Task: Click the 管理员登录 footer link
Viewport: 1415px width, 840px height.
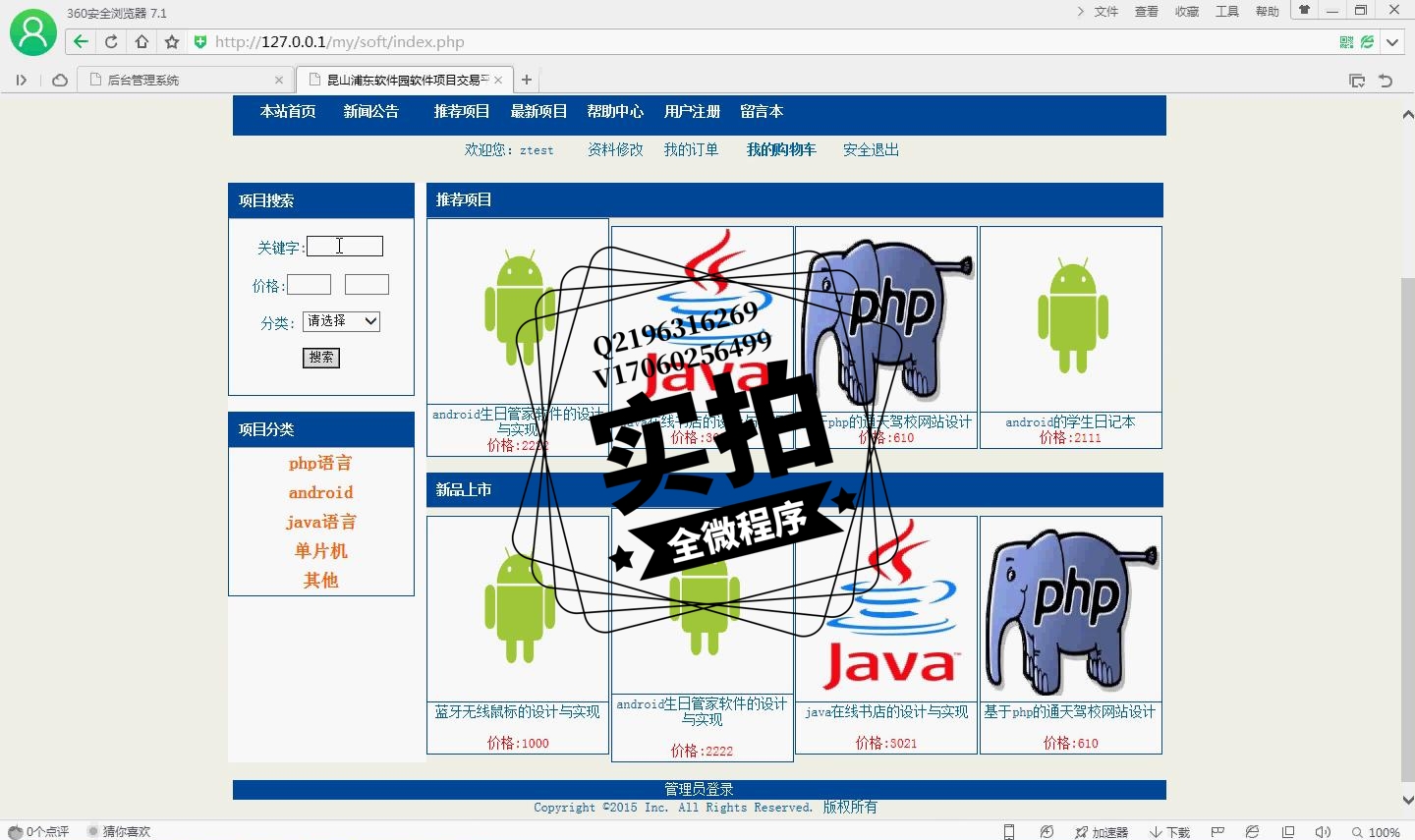Action: pyautogui.click(x=699, y=790)
